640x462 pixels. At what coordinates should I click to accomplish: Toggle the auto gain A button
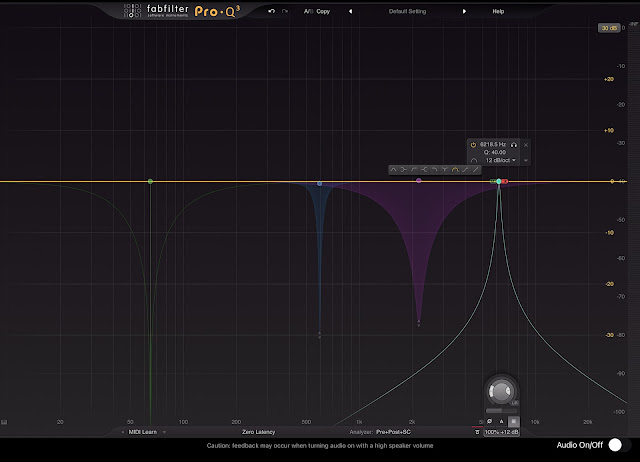pyautogui.click(x=502, y=421)
